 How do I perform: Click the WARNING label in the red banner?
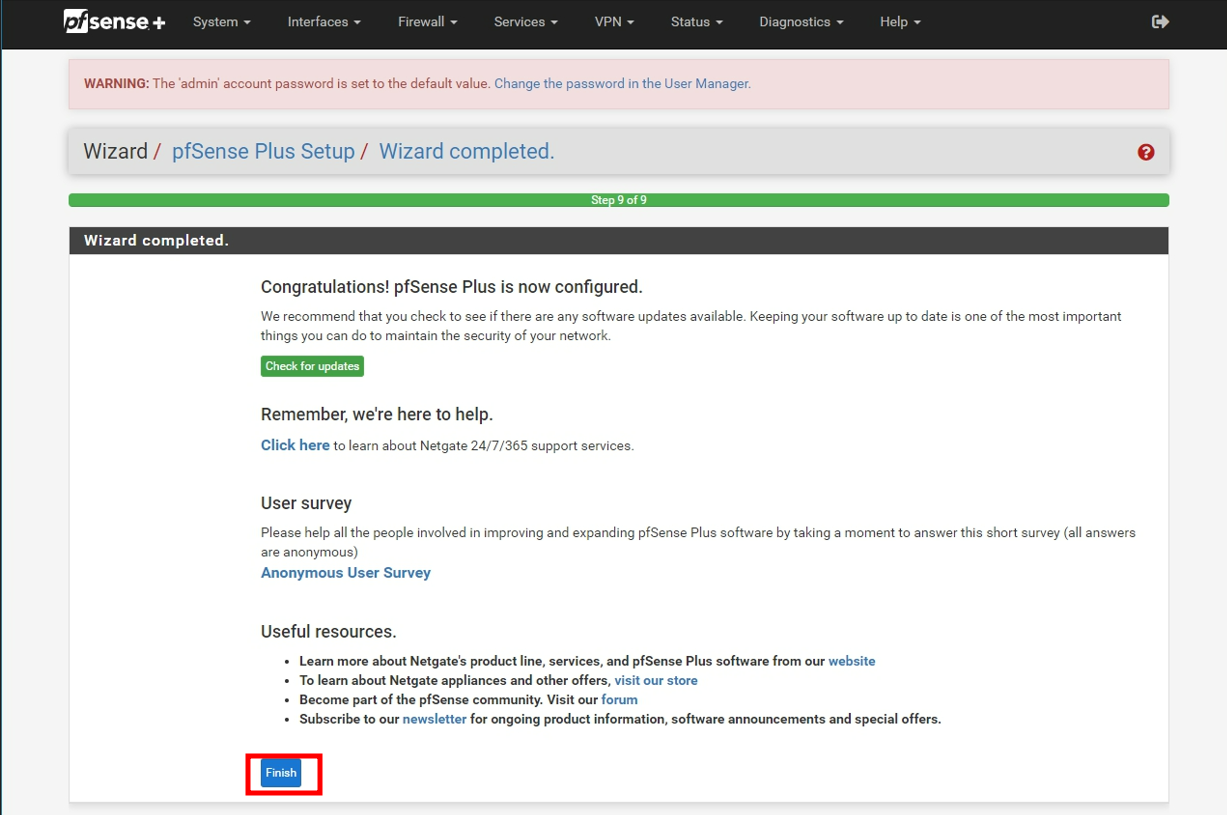click(x=116, y=84)
